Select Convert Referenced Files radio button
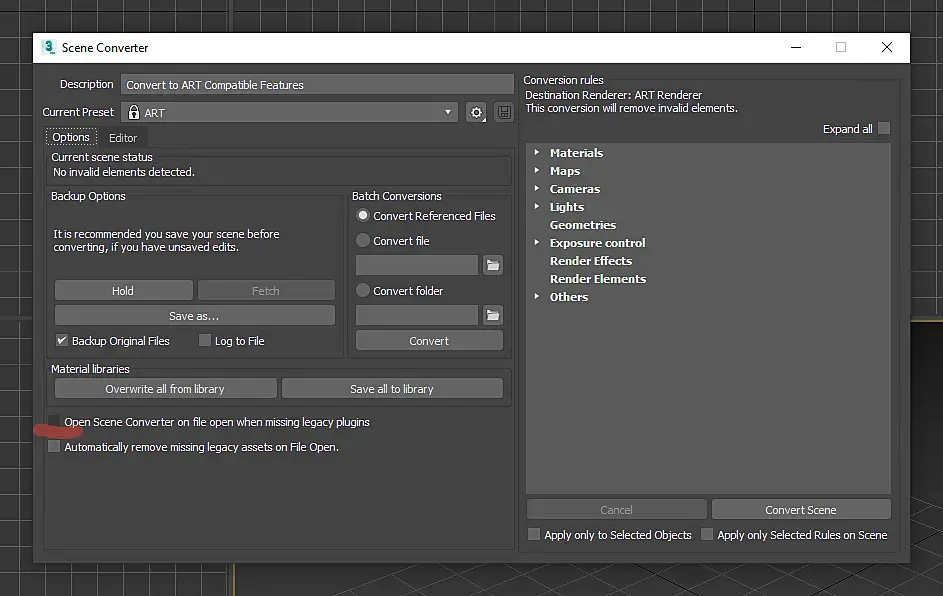The width and height of the screenshot is (943, 596). [363, 215]
